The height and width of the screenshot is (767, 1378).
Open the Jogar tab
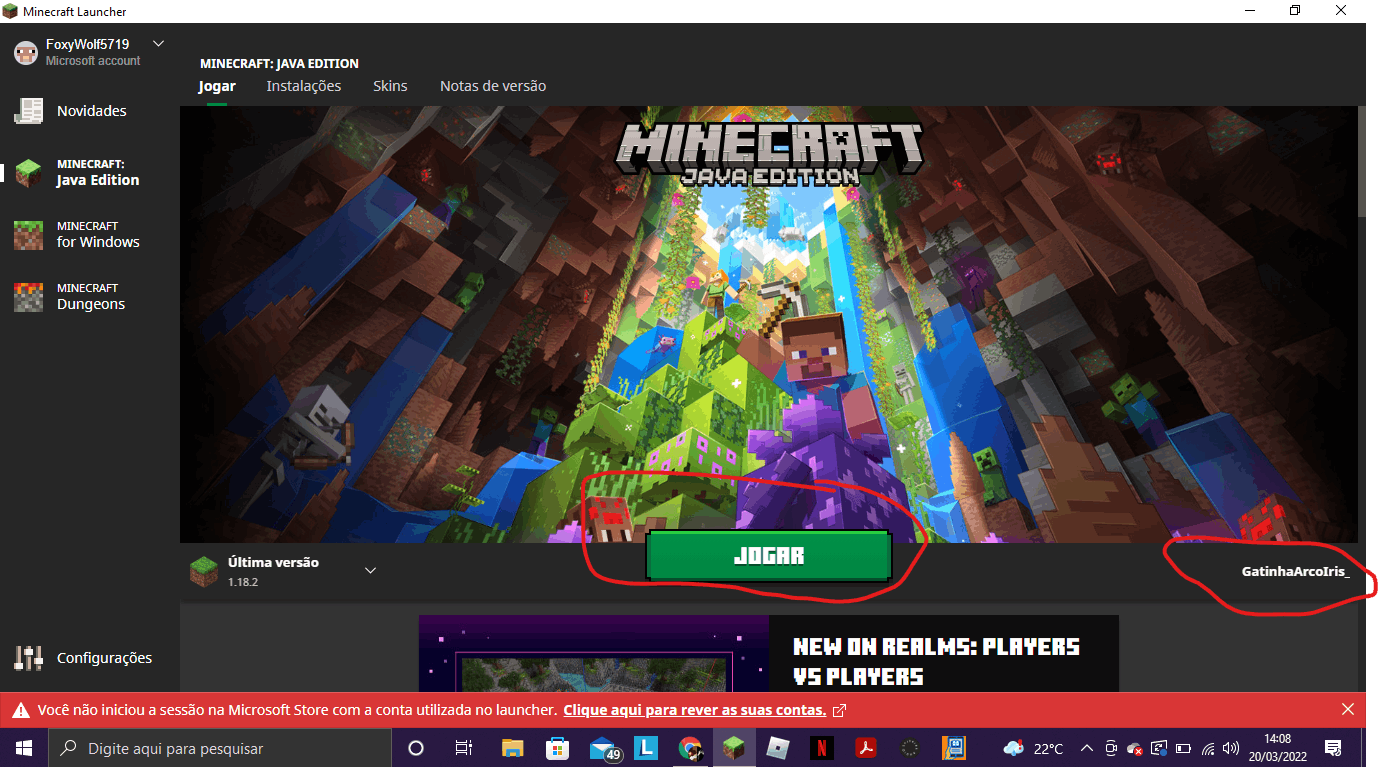[217, 86]
